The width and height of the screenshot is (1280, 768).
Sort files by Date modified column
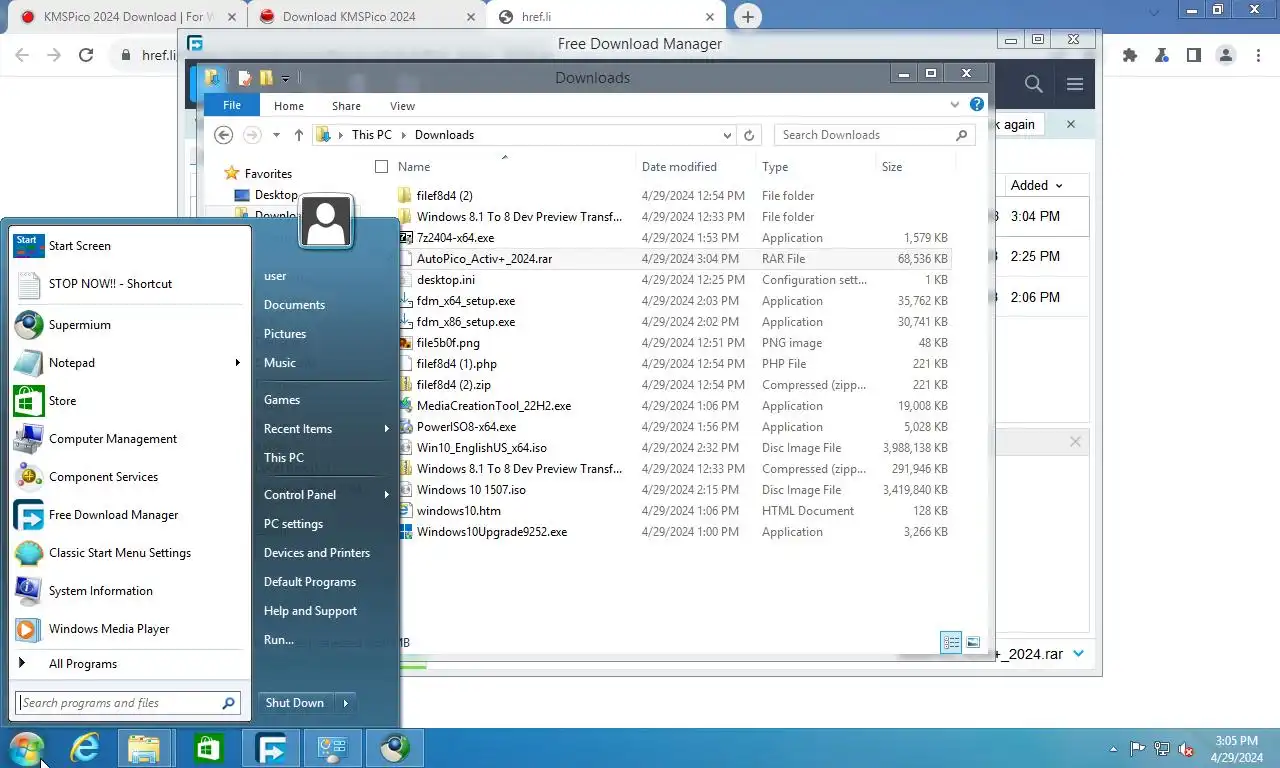[x=679, y=167]
